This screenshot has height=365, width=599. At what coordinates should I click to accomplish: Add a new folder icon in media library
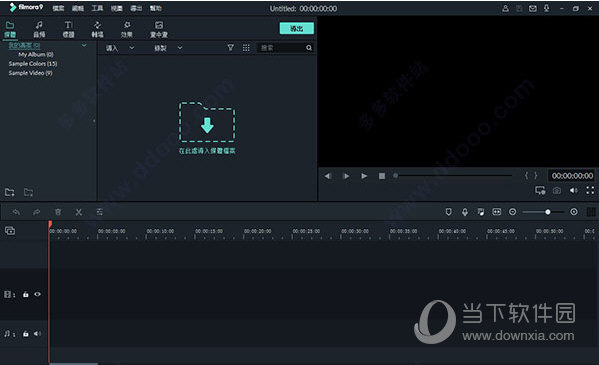10,192
